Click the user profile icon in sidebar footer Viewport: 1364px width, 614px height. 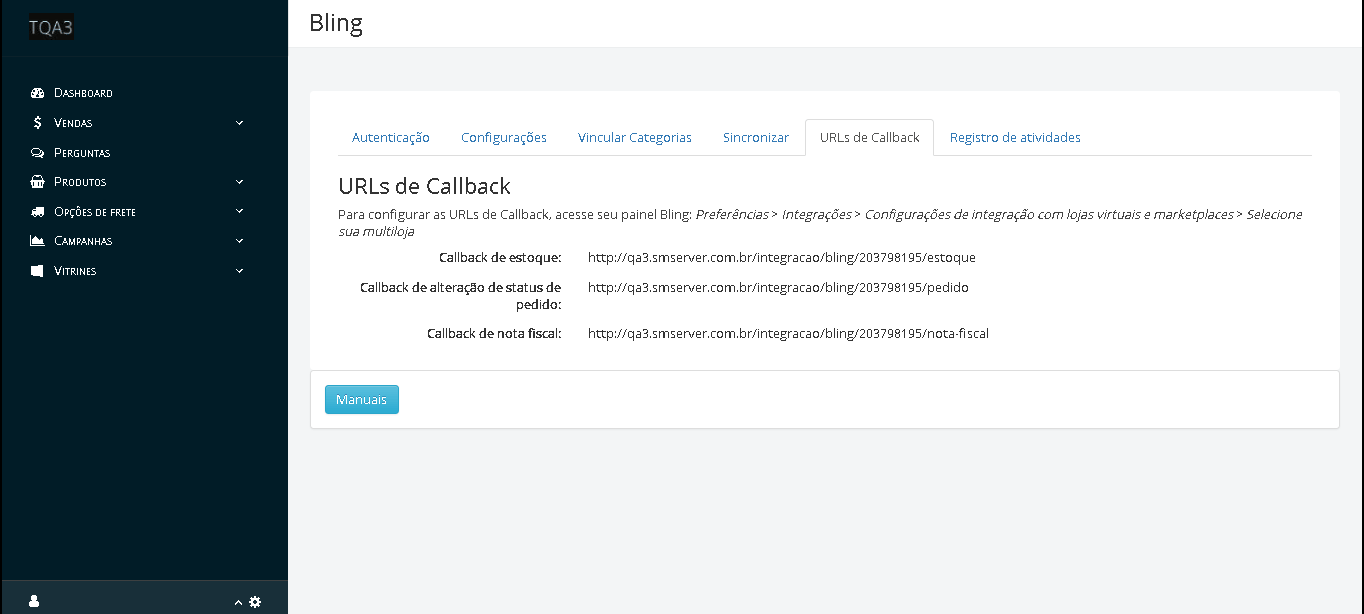(34, 601)
